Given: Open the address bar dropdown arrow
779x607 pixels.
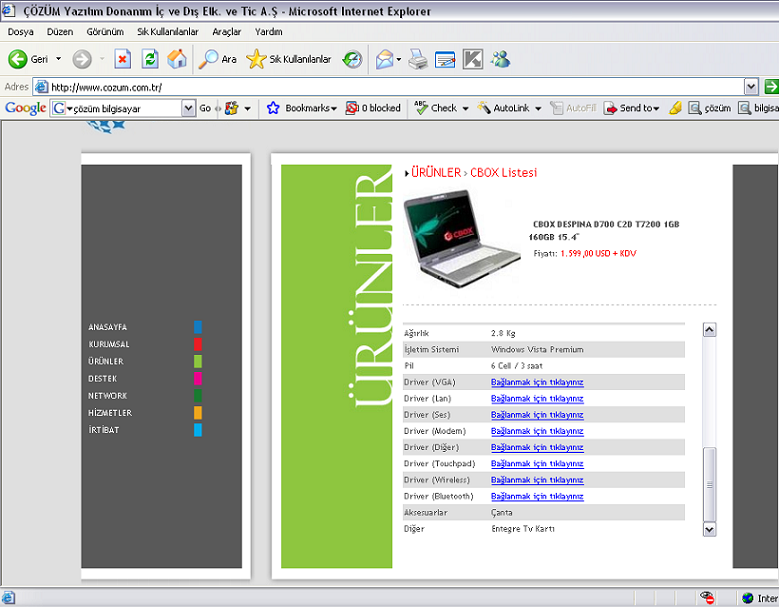Looking at the screenshot, I should click(x=751, y=87).
